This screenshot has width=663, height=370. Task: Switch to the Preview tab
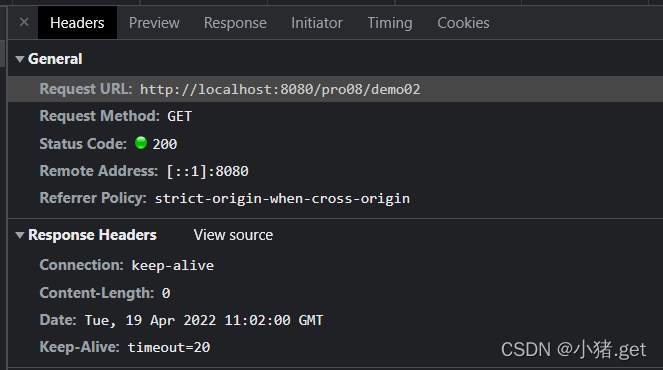(154, 23)
